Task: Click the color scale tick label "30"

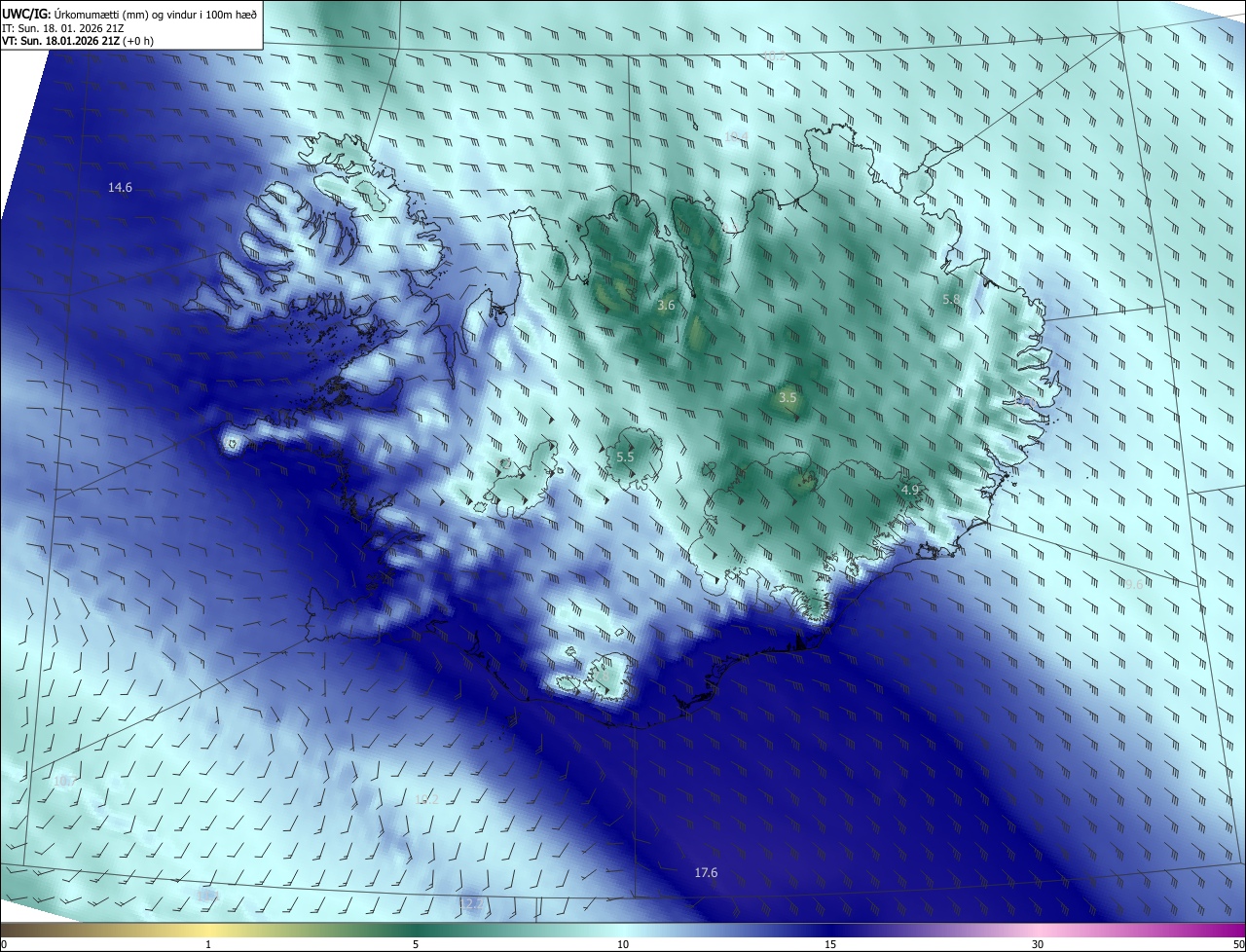Action: point(1038,944)
